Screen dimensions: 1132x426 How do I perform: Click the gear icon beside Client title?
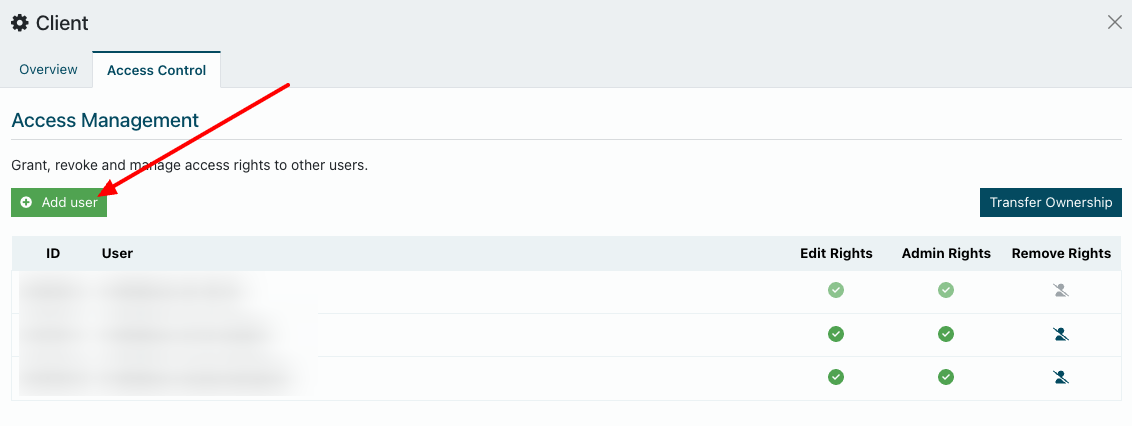(19, 22)
